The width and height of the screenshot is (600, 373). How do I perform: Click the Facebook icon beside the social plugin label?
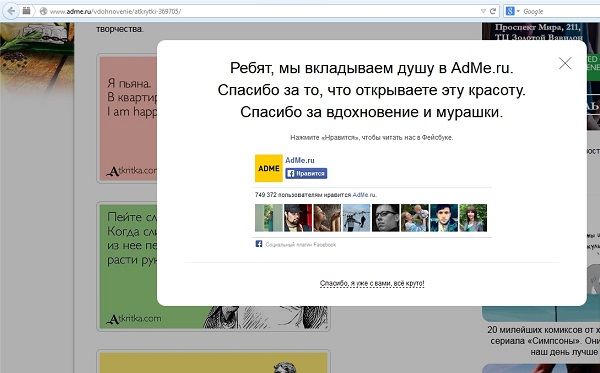pos(259,244)
